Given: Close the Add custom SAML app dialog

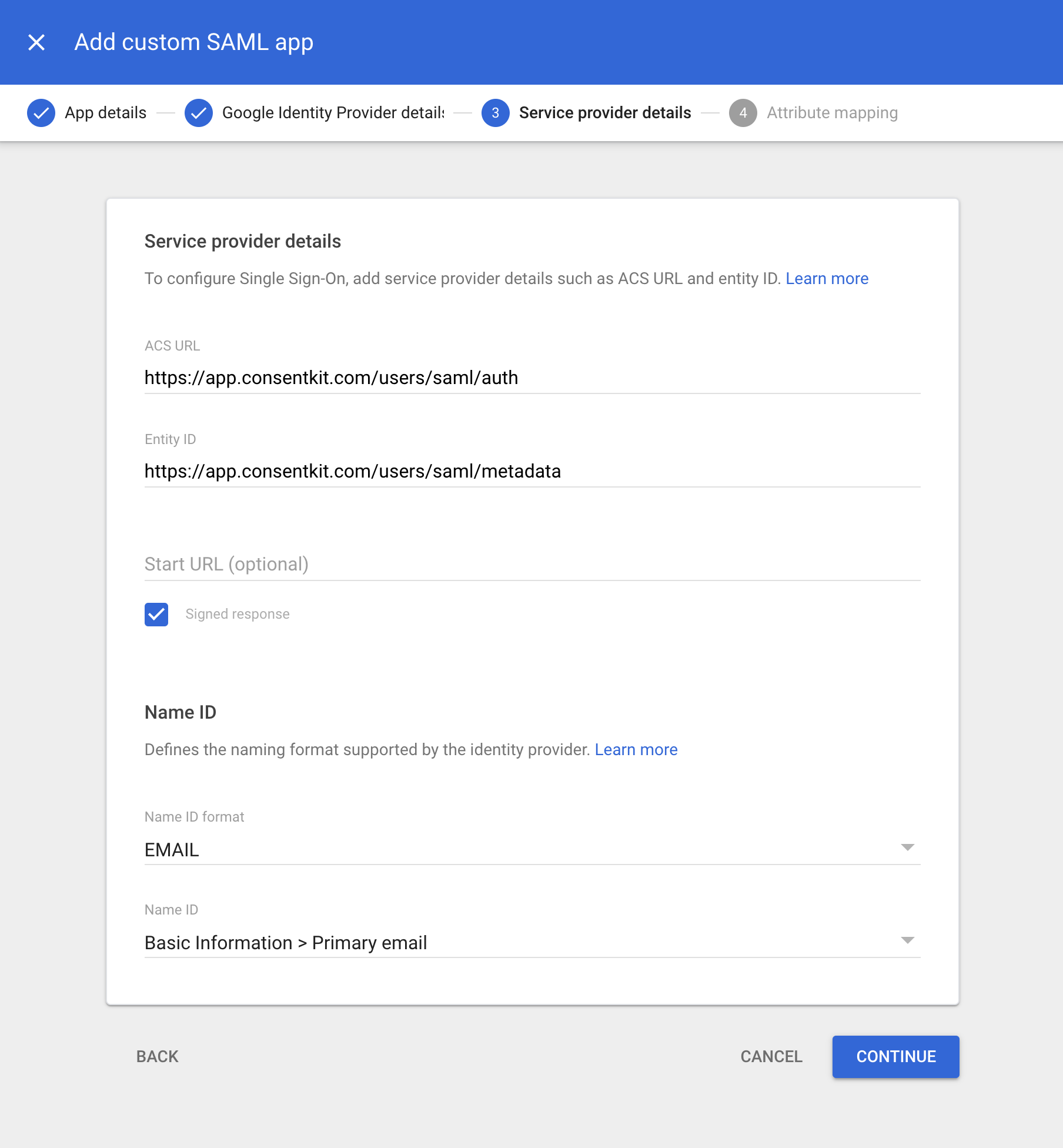Looking at the screenshot, I should 37,42.
